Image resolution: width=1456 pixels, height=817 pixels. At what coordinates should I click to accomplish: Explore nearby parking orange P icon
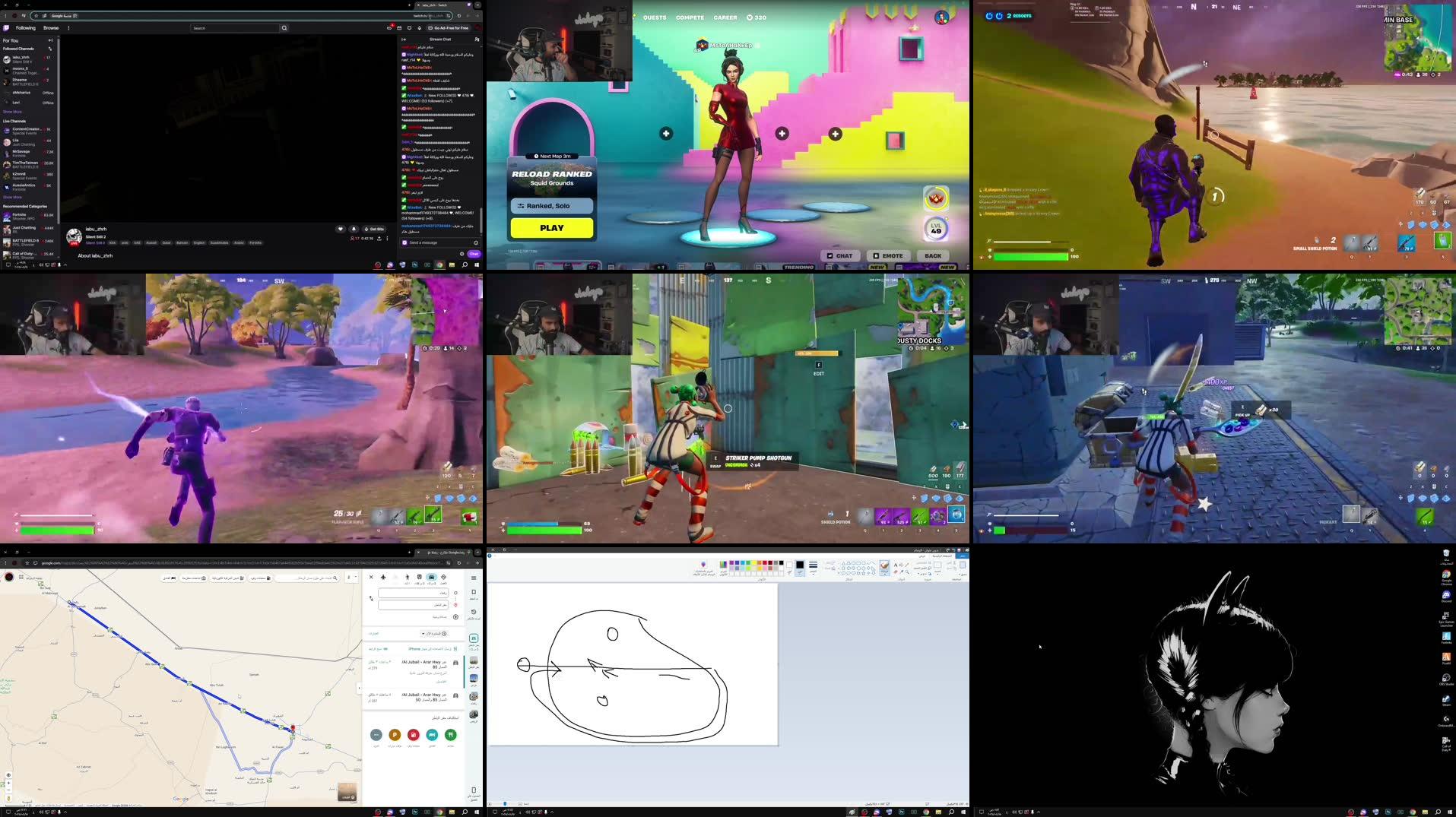coord(395,734)
